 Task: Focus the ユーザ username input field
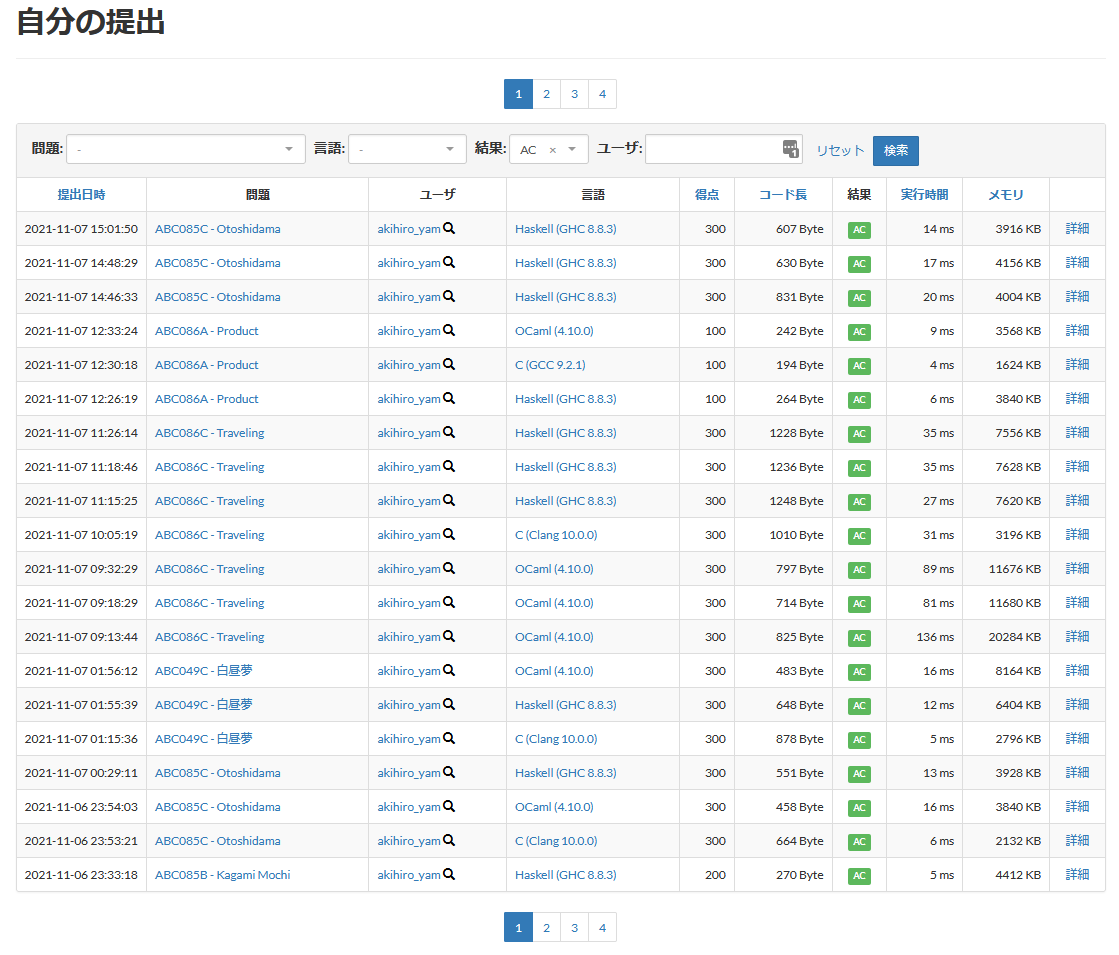pos(712,150)
